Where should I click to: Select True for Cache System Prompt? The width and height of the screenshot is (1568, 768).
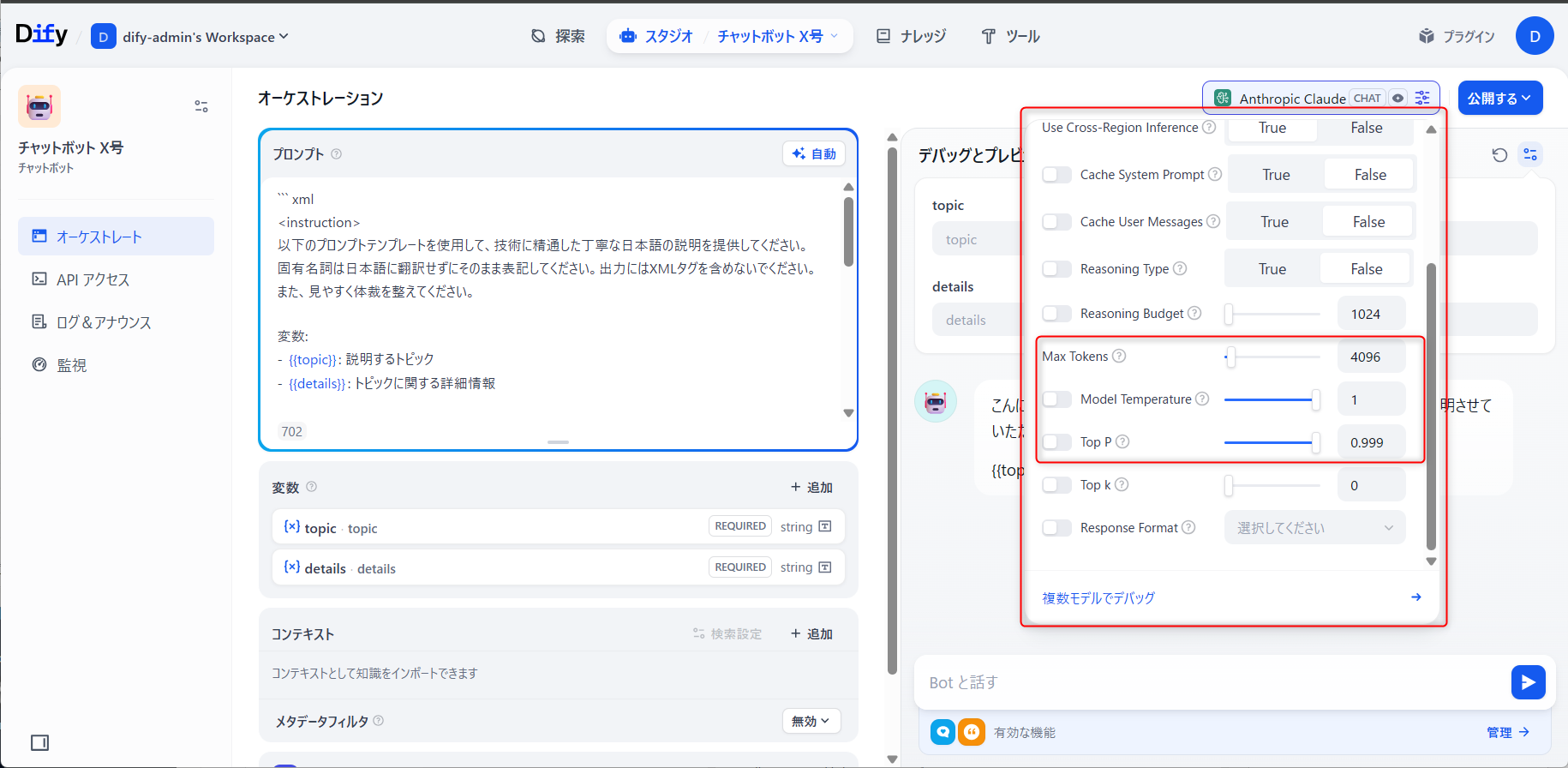1276,175
